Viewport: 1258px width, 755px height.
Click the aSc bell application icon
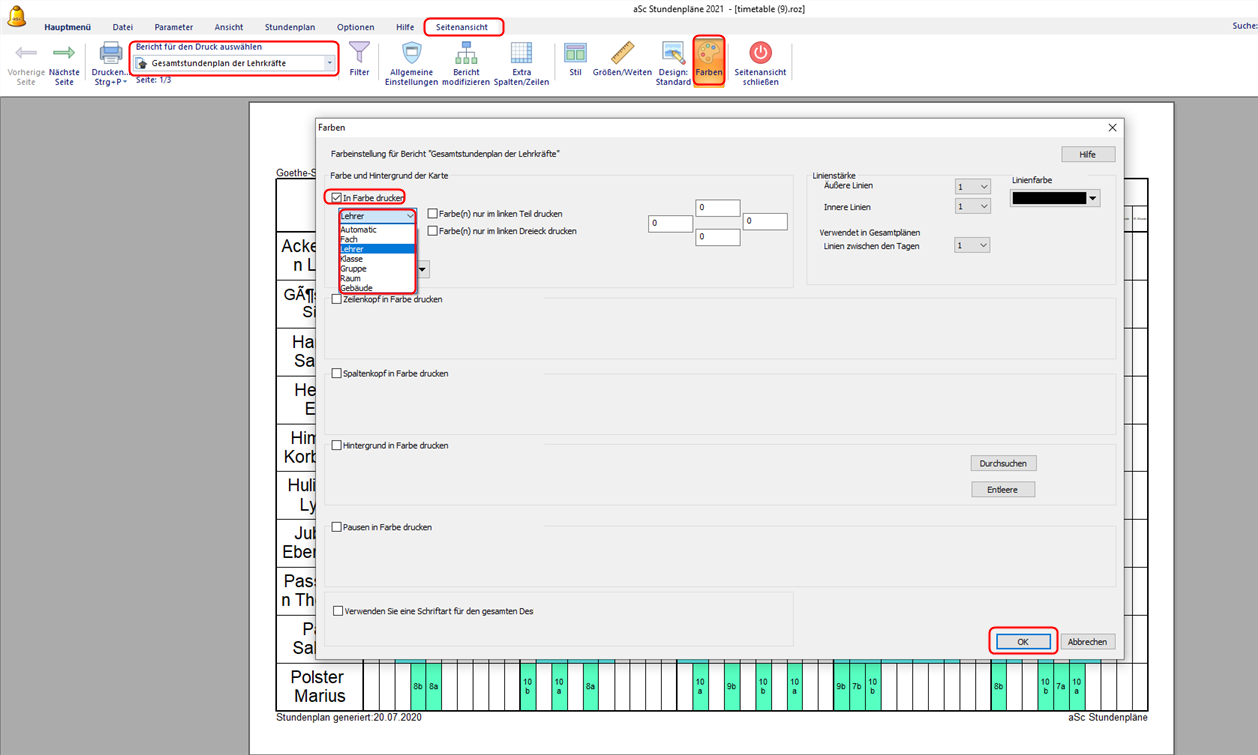pyautogui.click(x=16, y=16)
